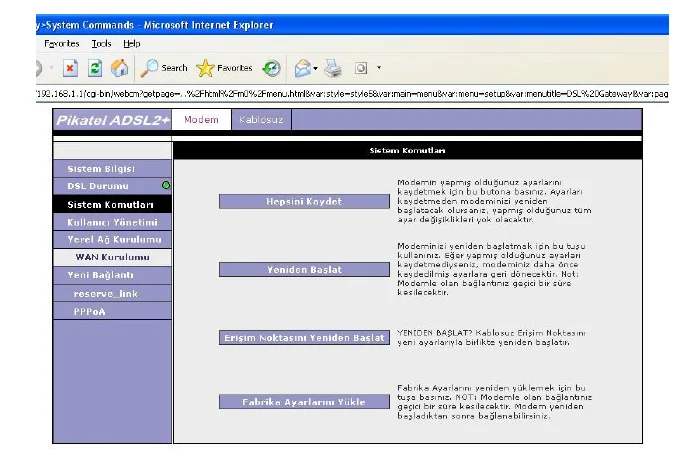The image size is (680, 466).
Task: Open WAN Kurulumu in the sidebar
Action: (x=112, y=257)
